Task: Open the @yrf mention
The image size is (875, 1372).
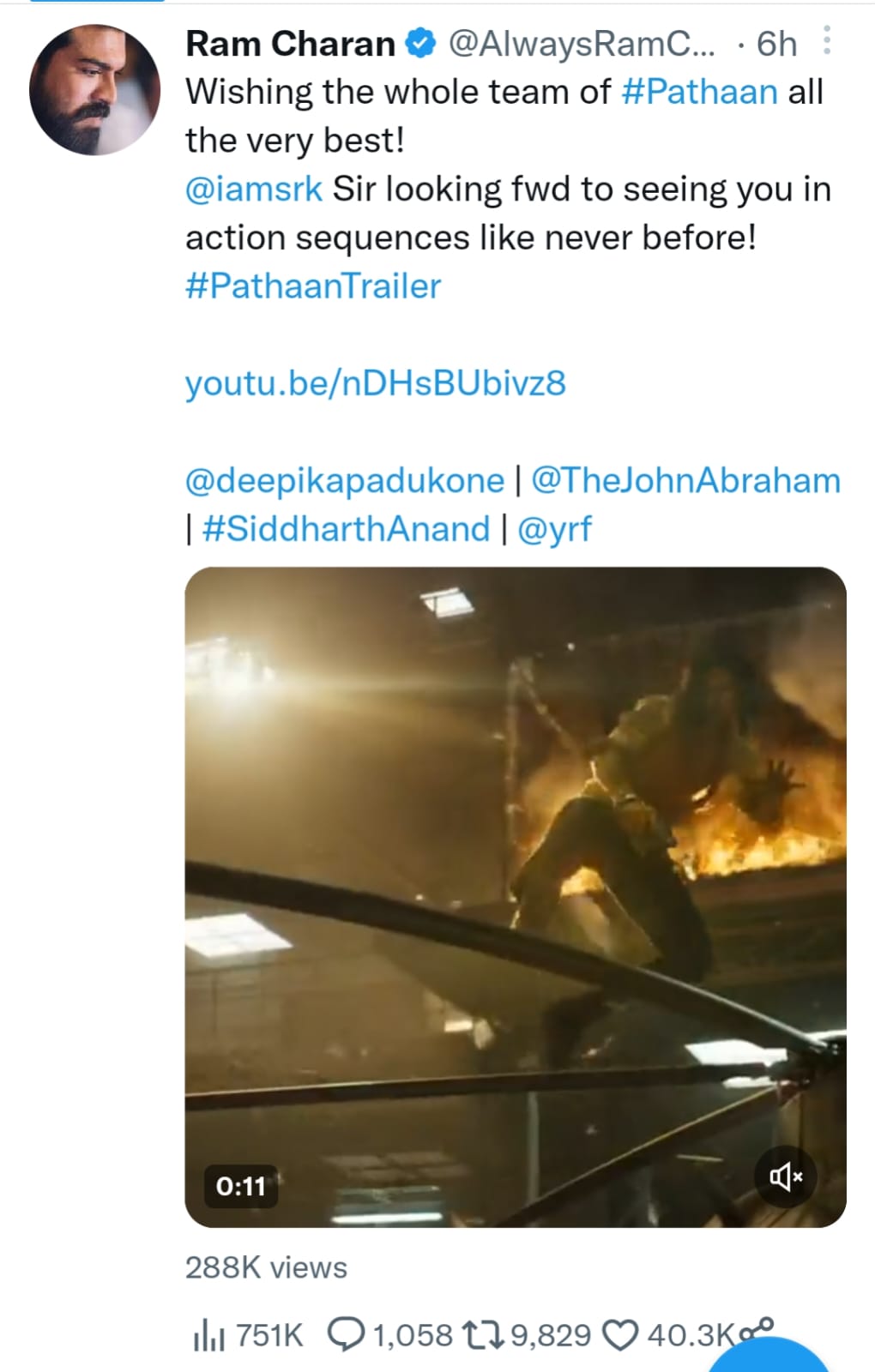Action: 554,528
